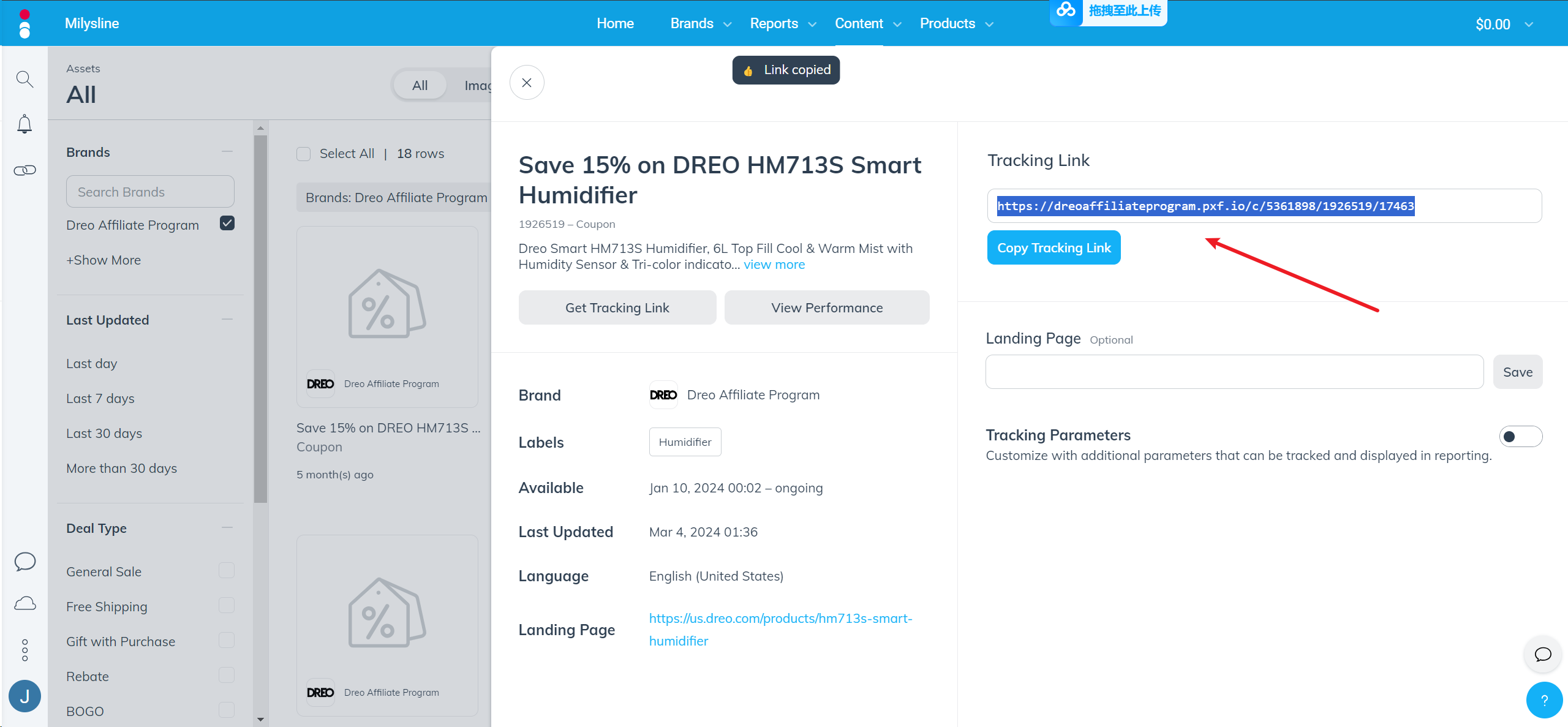Check the Select All checkbox
This screenshot has height=727, width=1568.
point(304,154)
